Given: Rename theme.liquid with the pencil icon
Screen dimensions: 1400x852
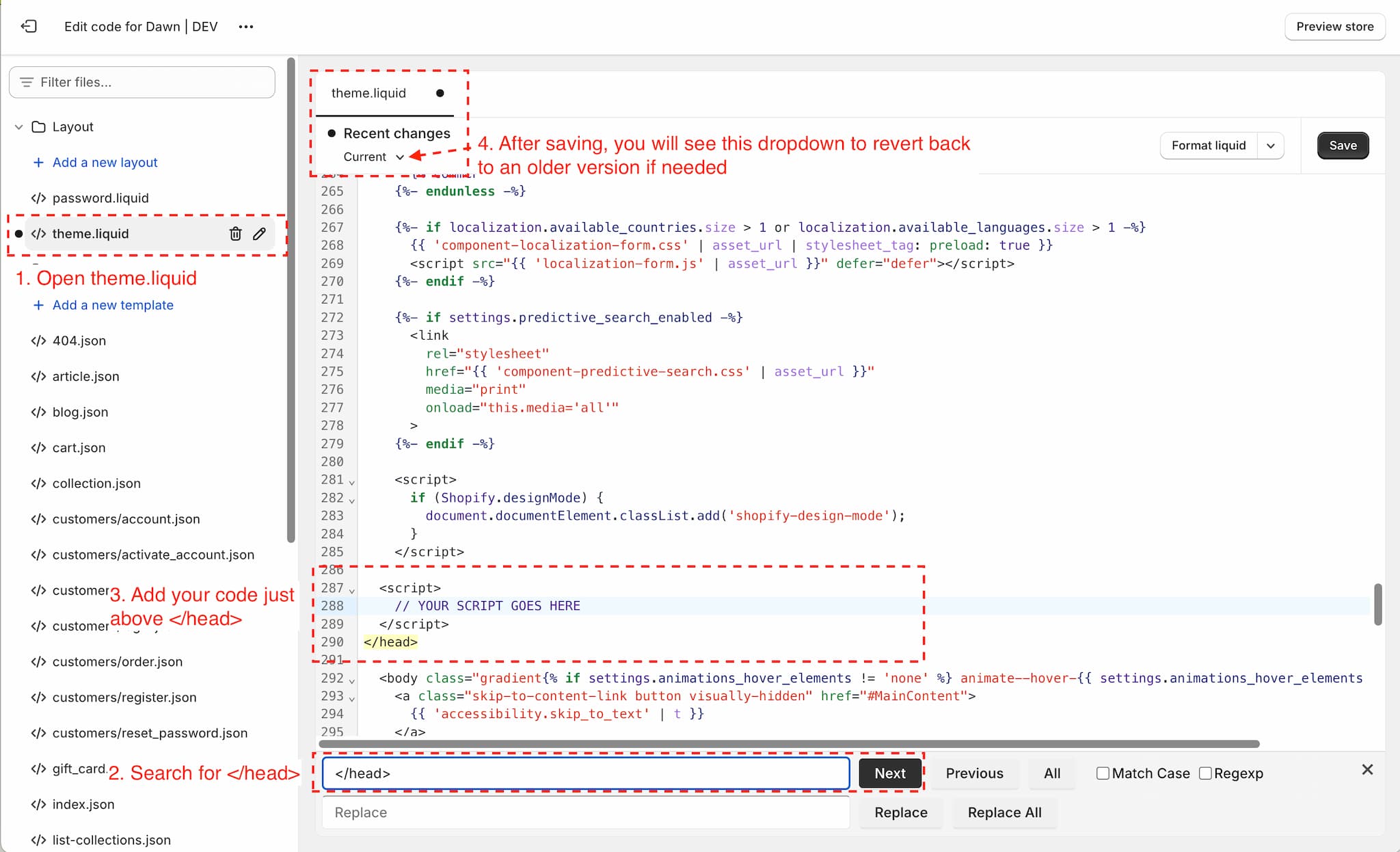Looking at the screenshot, I should click(x=259, y=234).
